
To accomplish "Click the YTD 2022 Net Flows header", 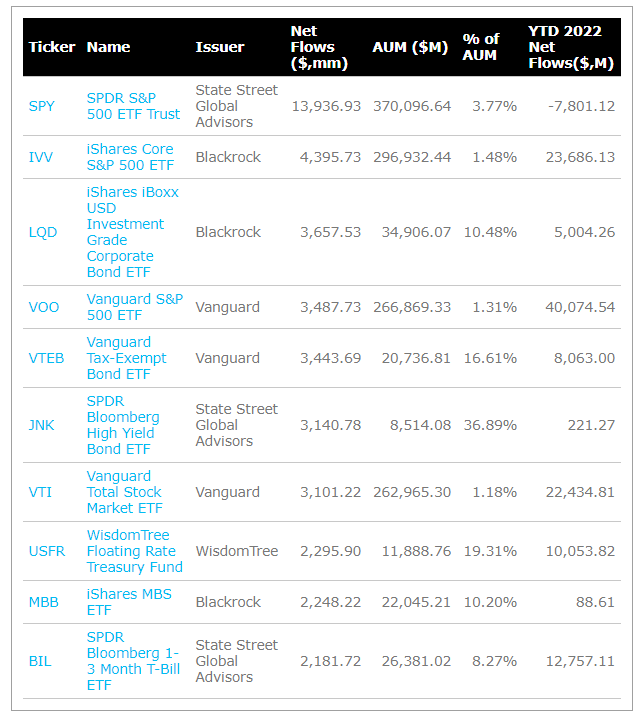I will coord(571,47).
